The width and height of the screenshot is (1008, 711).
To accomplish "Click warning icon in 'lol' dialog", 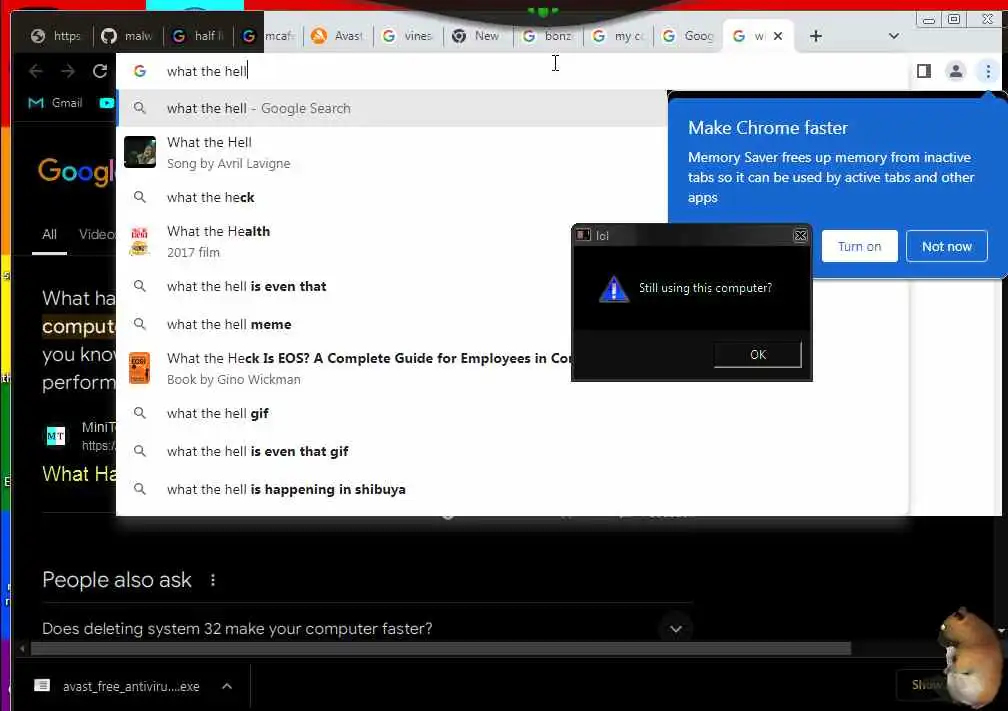I will coord(614,289).
